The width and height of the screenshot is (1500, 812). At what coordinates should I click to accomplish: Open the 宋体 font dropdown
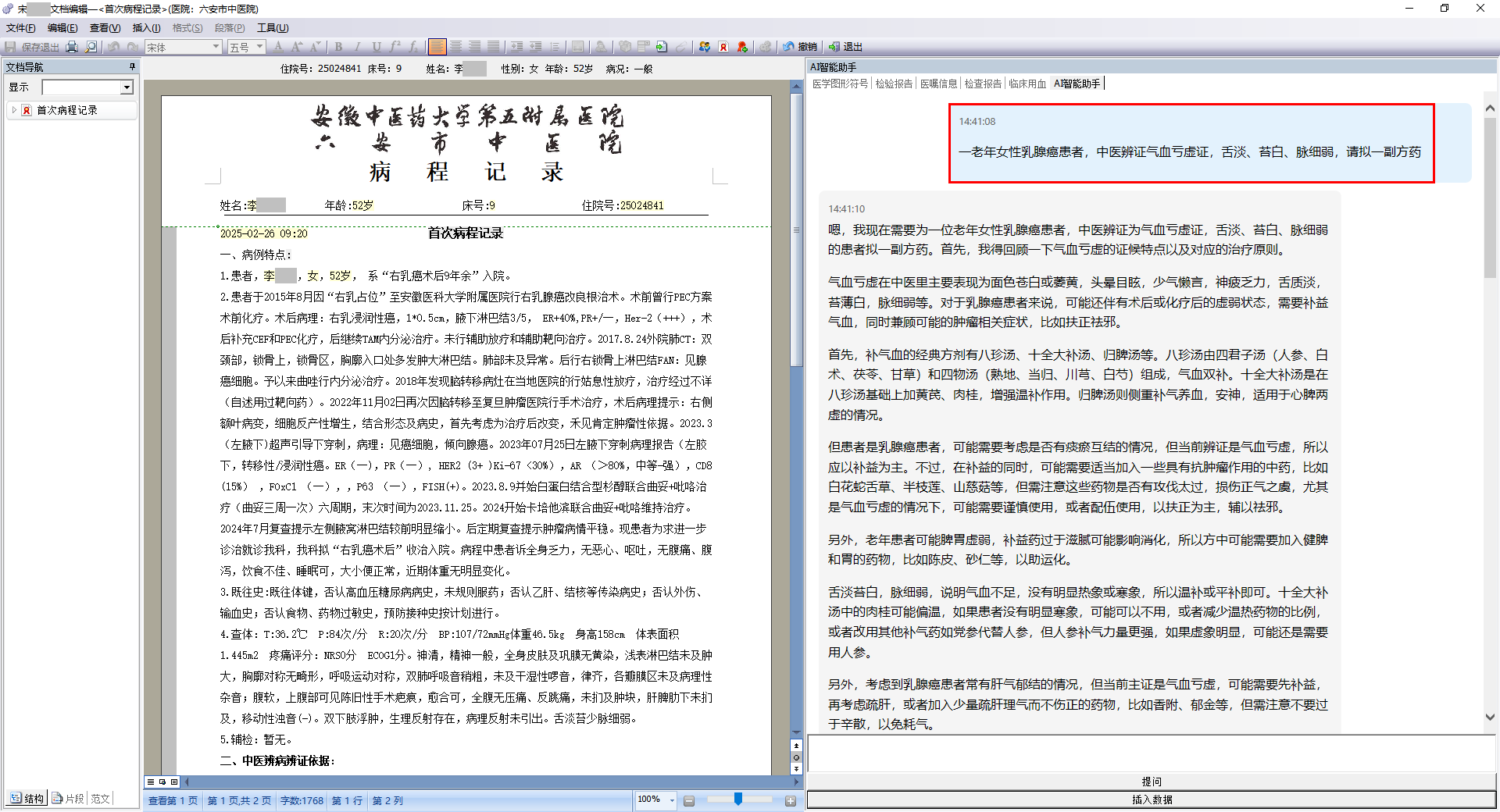tap(216, 47)
